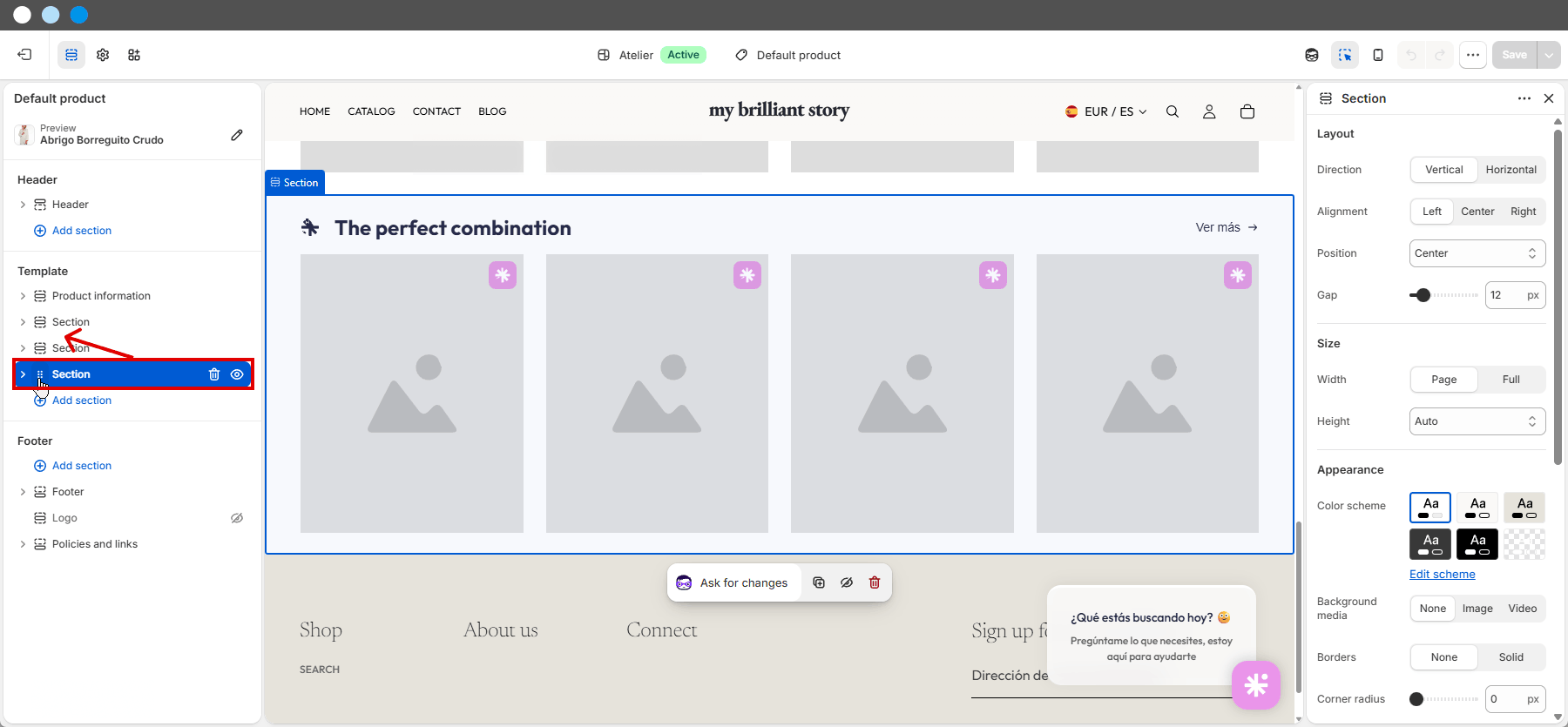Duplicate section from floating toolbar
The width and height of the screenshot is (1568, 727).
pyautogui.click(x=819, y=582)
